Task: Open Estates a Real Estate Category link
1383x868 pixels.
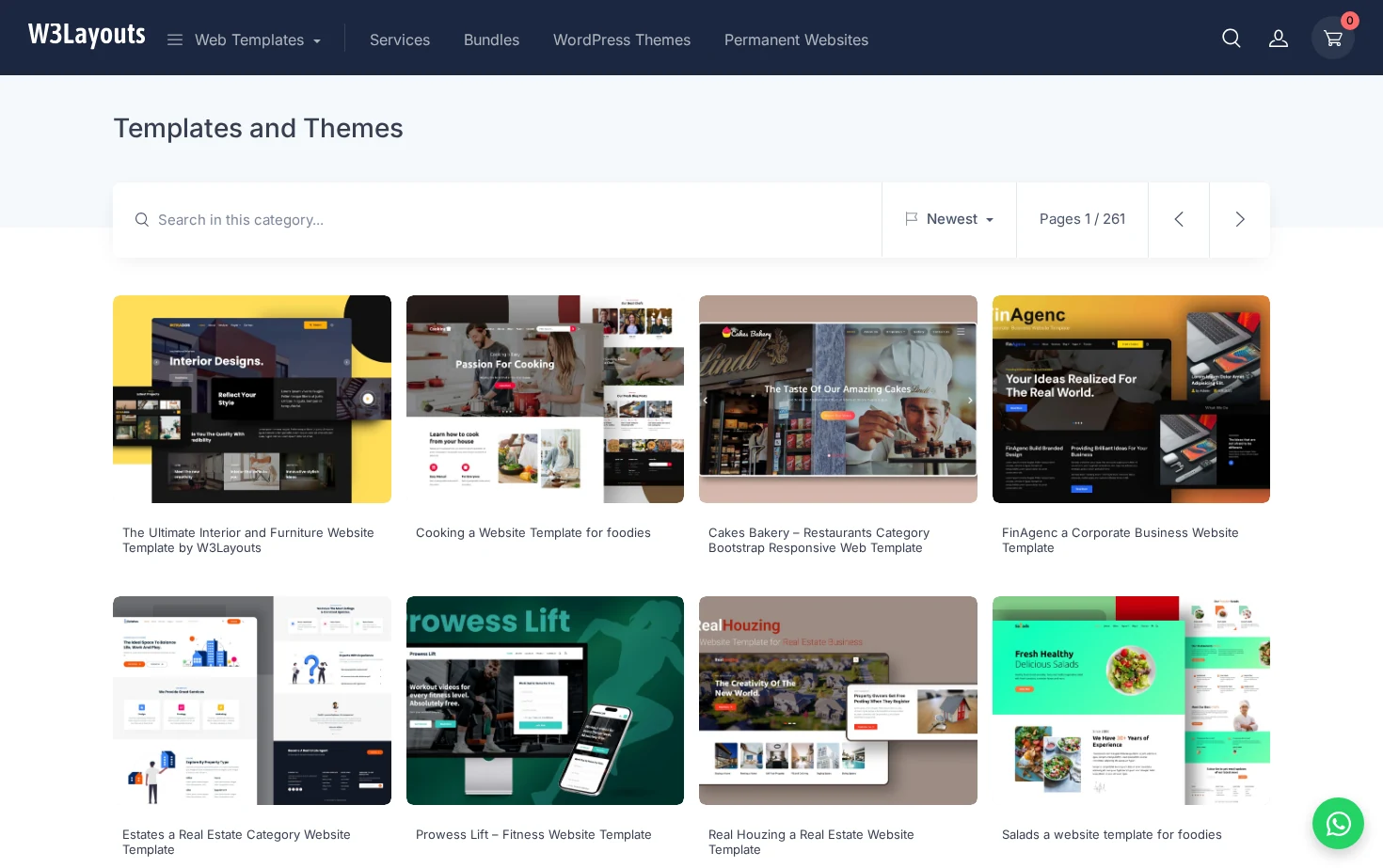Action: click(236, 842)
